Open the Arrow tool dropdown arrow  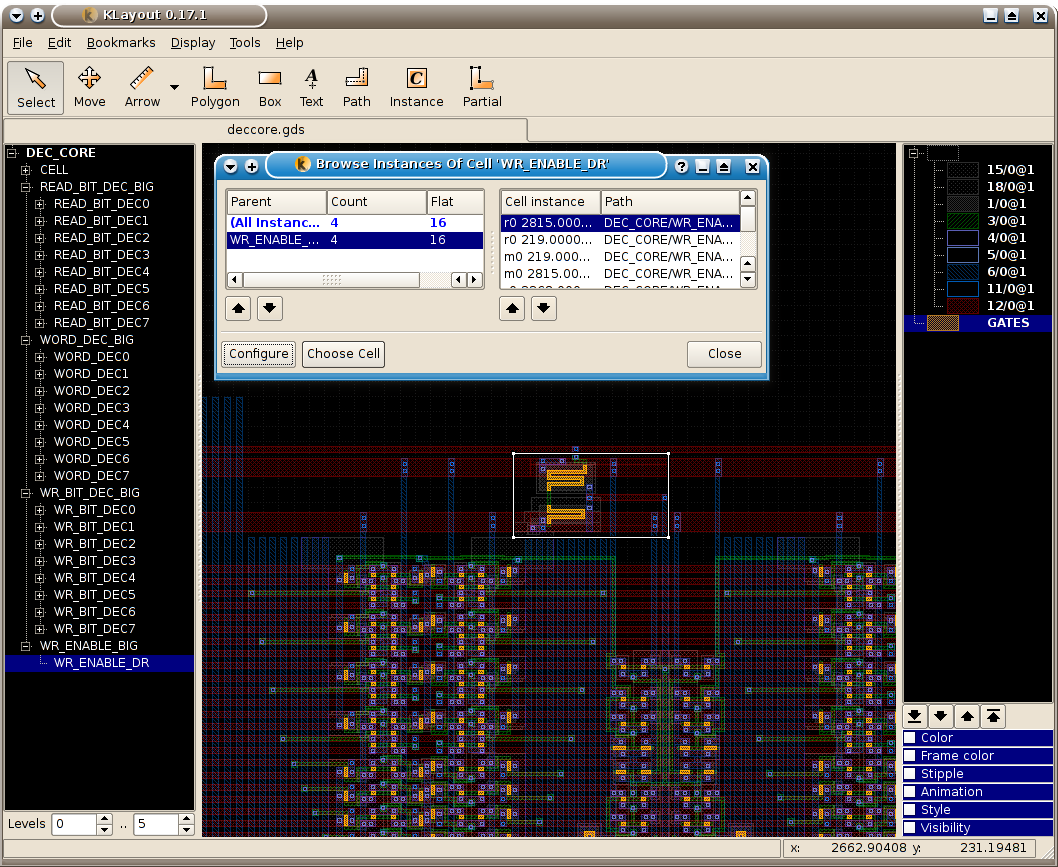coord(174,88)
